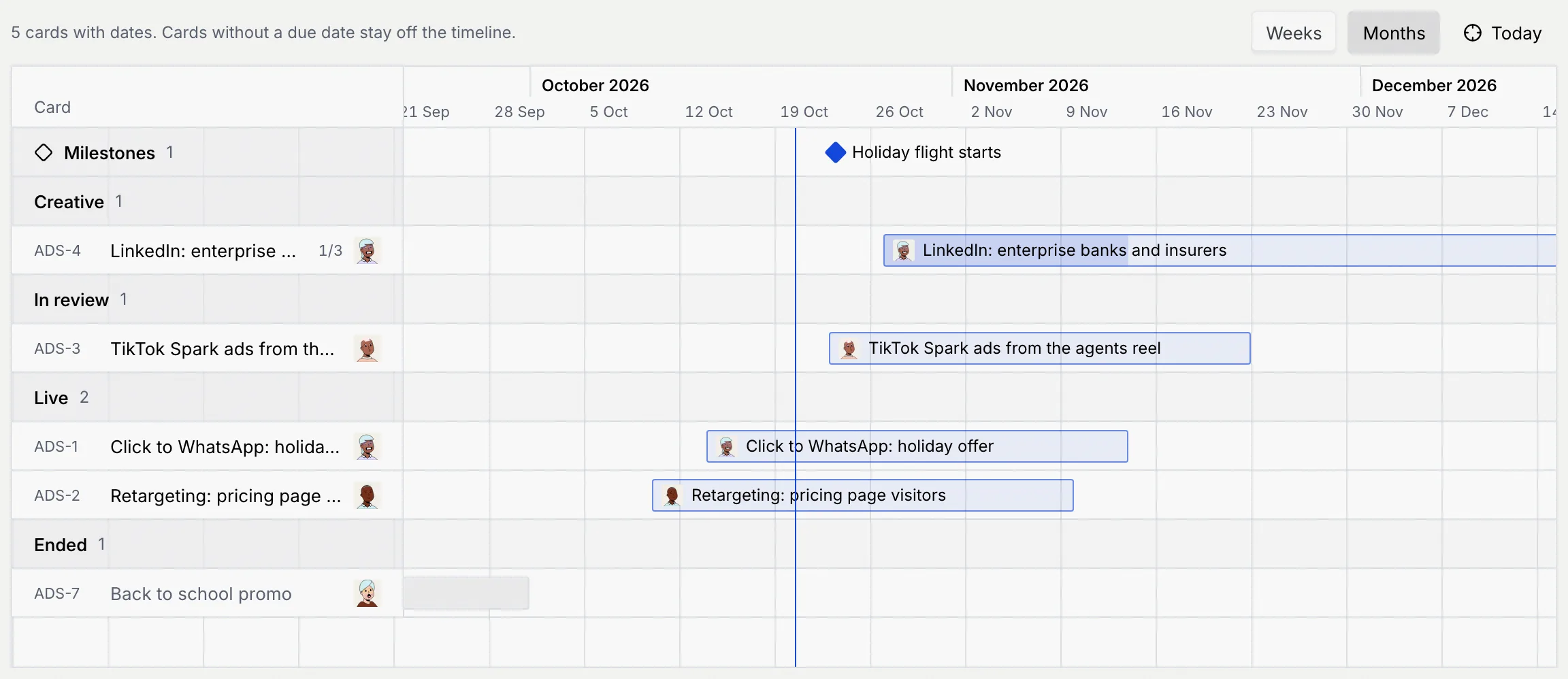Open card ADS-1 Click to WhatsApp row title
Image resolution: width=1568 pixels, height=679 pixels.
[x=225, y=447]
